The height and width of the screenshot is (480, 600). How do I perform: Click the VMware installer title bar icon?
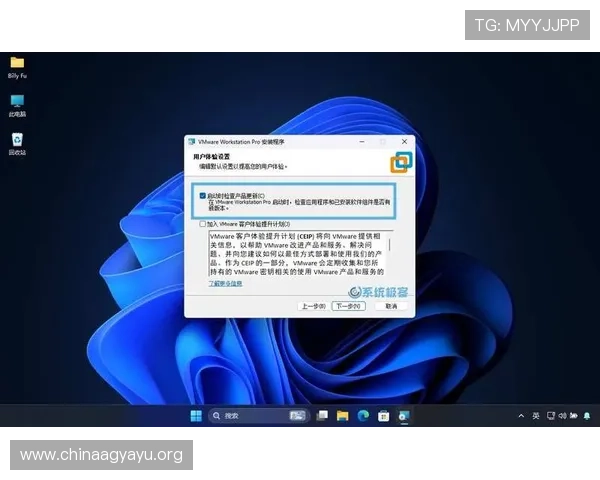192,142
